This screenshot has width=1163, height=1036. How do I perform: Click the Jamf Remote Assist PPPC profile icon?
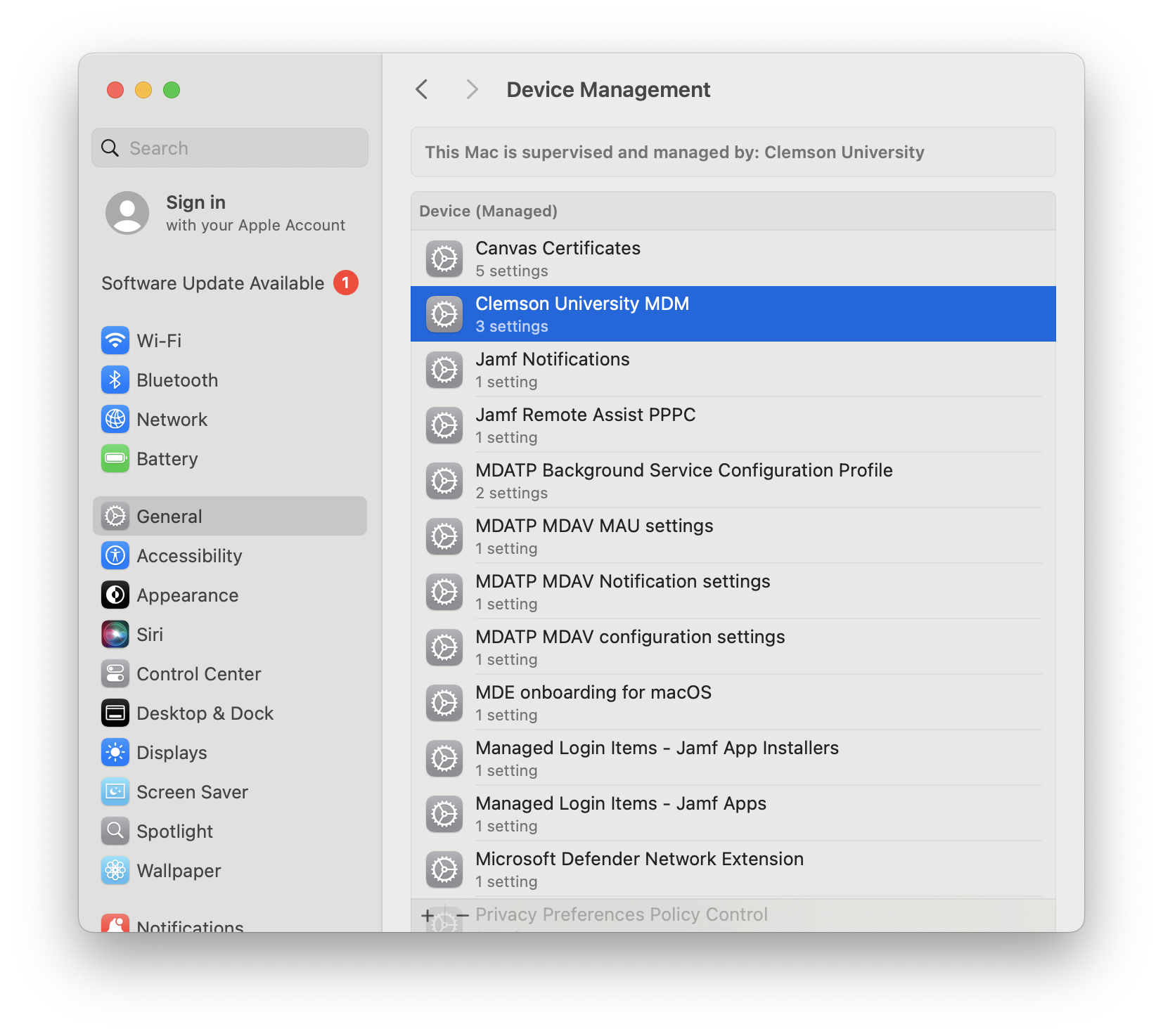pyautogui.click(x=444, y=425)
